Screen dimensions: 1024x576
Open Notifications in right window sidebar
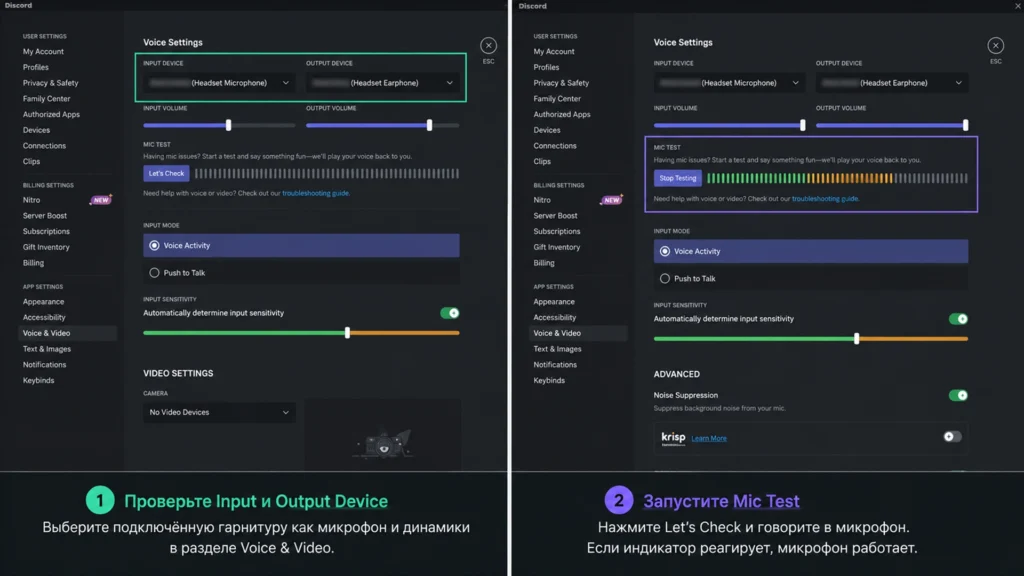[555, 364]
